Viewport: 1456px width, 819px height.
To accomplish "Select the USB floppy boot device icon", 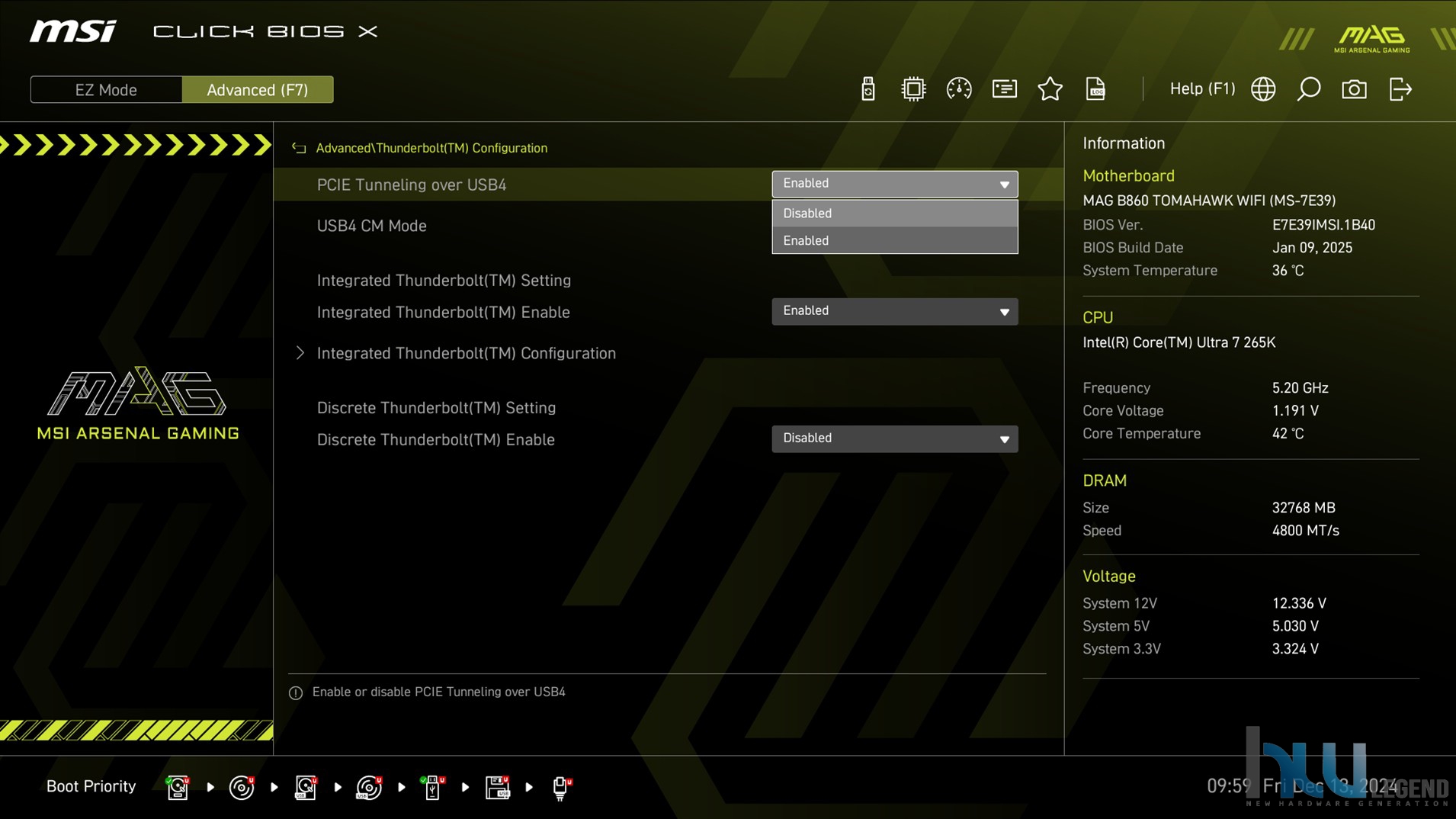I will pyautogui.click(x=497, y=787).
